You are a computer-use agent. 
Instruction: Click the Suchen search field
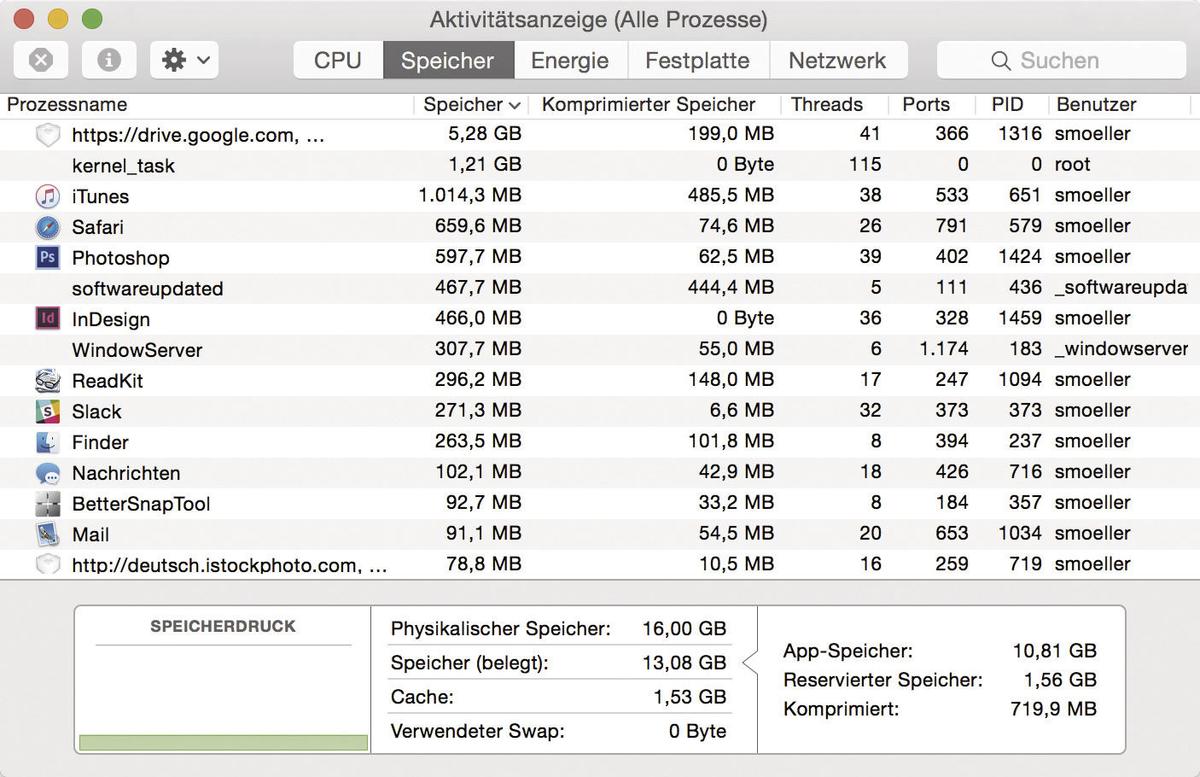pos(1060,60)
